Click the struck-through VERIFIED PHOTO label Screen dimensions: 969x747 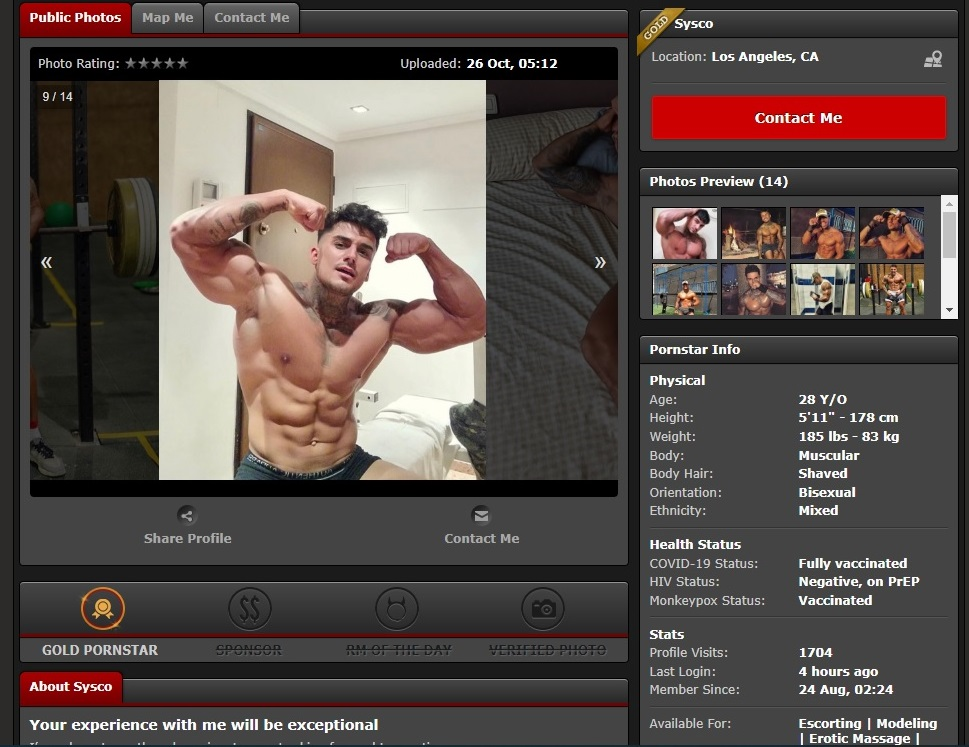click(x=548, y=650)
